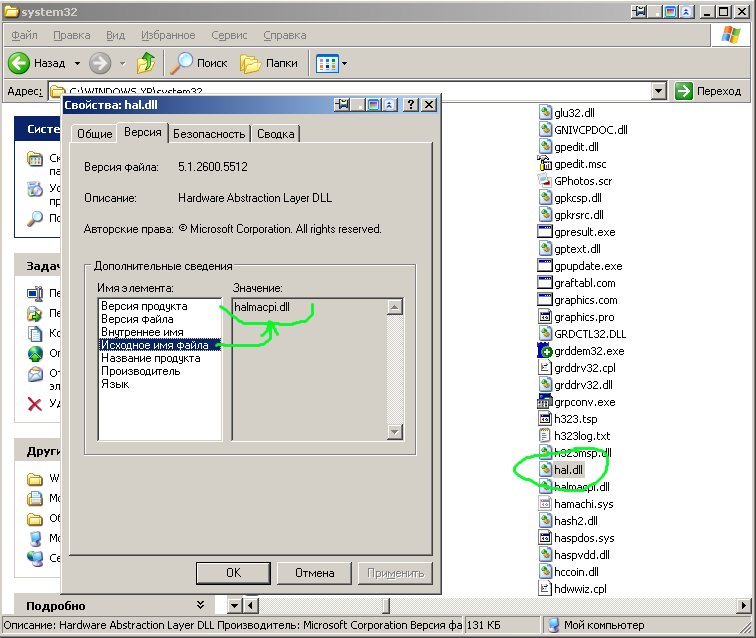Open views dropdown arrow next to grid icon

[x=345, y=63]
